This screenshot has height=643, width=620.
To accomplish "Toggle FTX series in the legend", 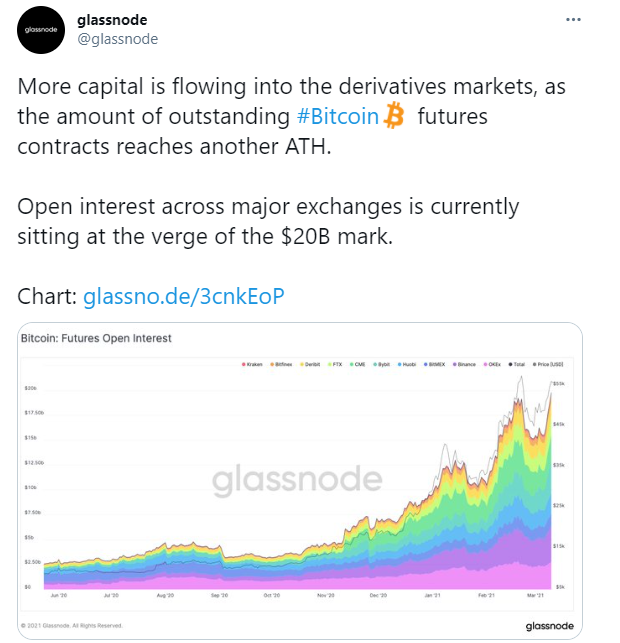I will click(335, 364).
